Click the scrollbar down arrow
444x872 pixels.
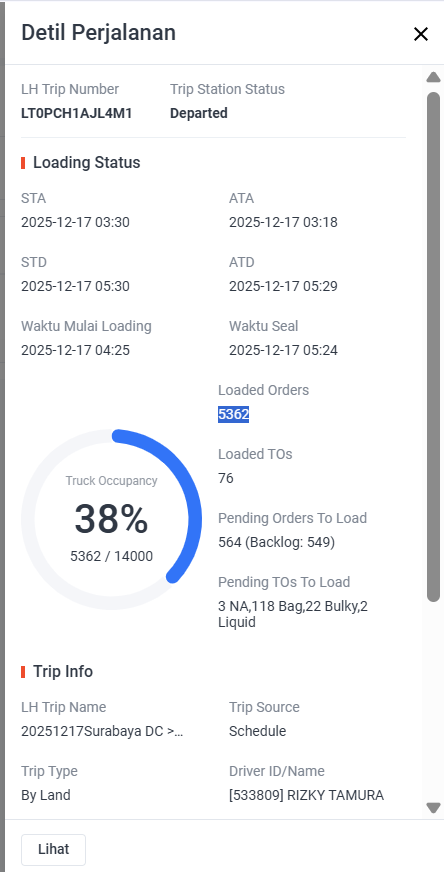point(433,807)
